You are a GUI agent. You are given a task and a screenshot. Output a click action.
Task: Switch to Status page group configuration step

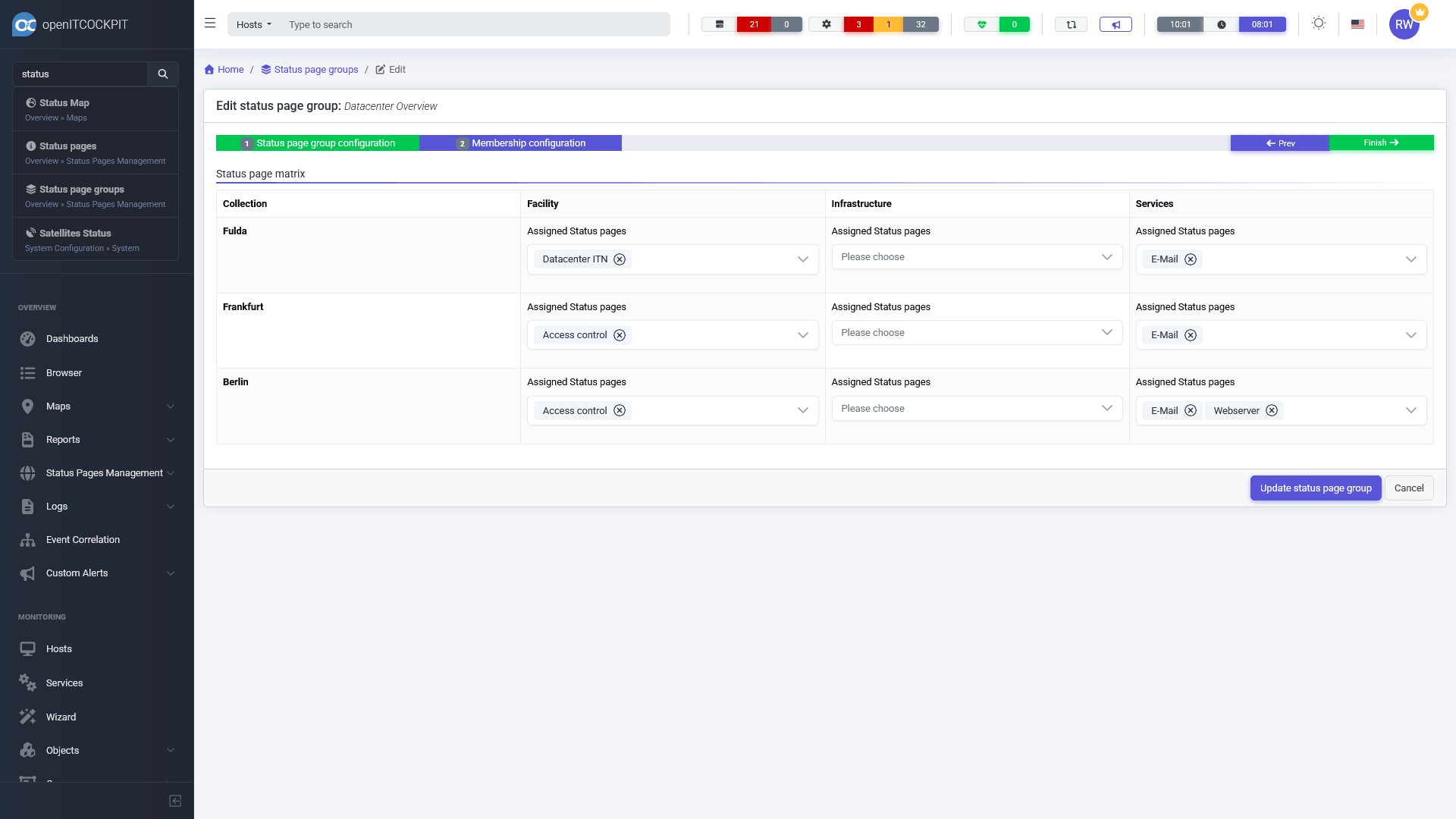318,143
